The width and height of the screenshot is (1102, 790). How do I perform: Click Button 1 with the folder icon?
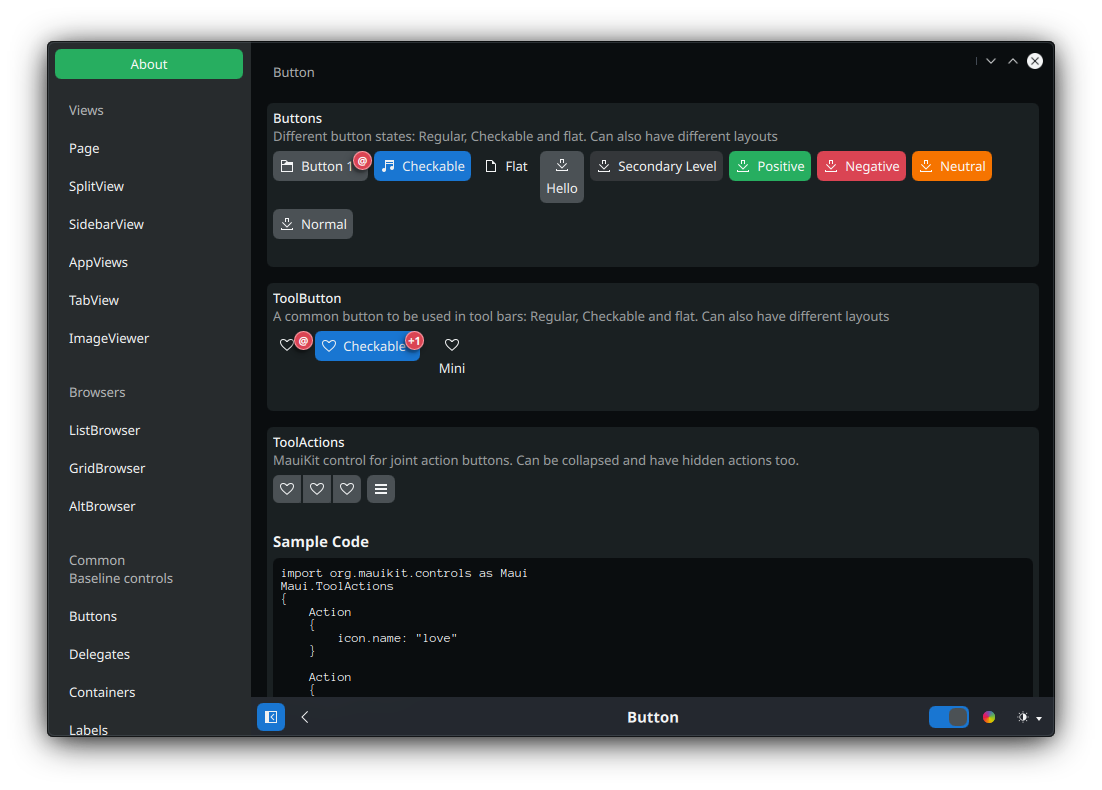tap(320, 167)
